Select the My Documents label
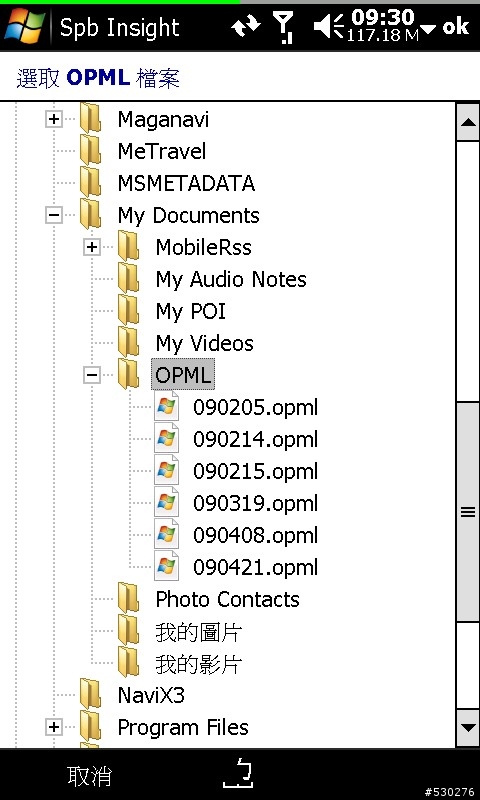The image size is (480, 800). (188, 216)
